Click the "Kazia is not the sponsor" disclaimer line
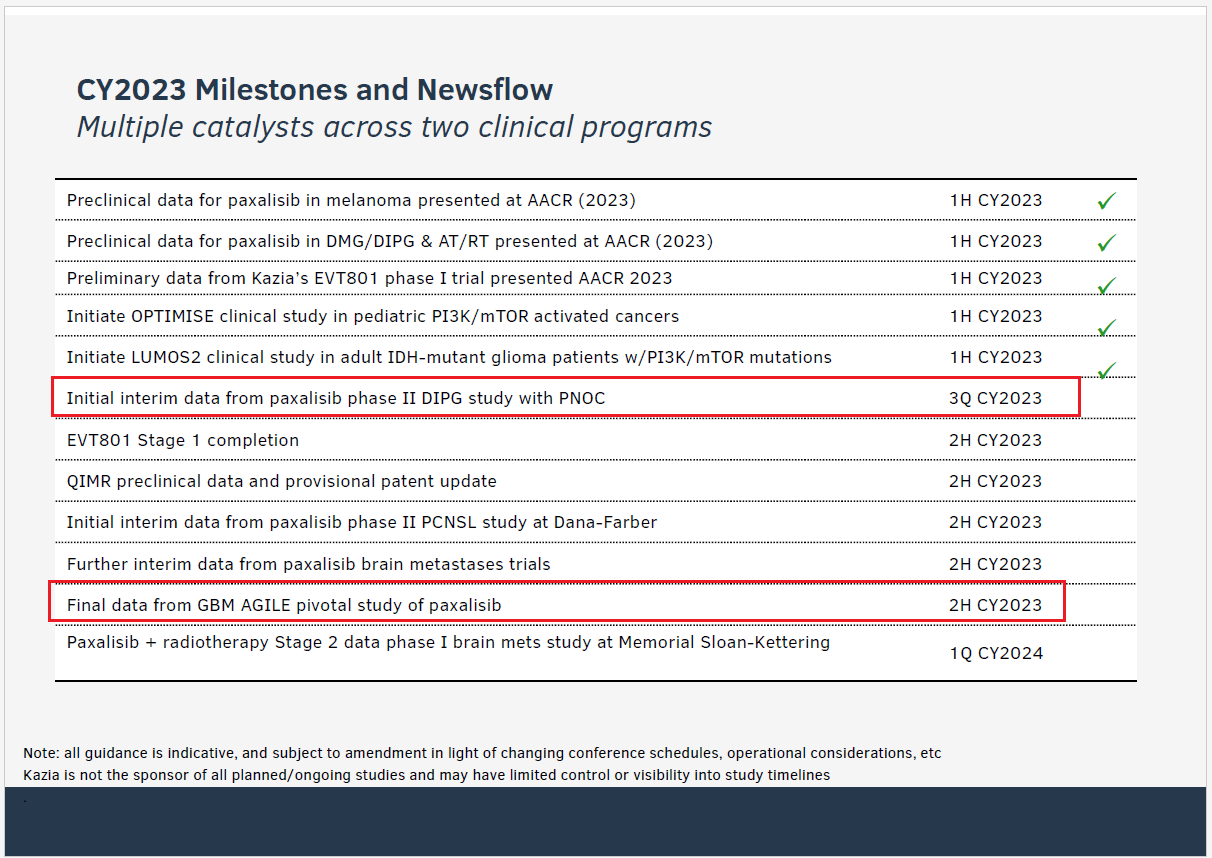 tap(426, 775)
